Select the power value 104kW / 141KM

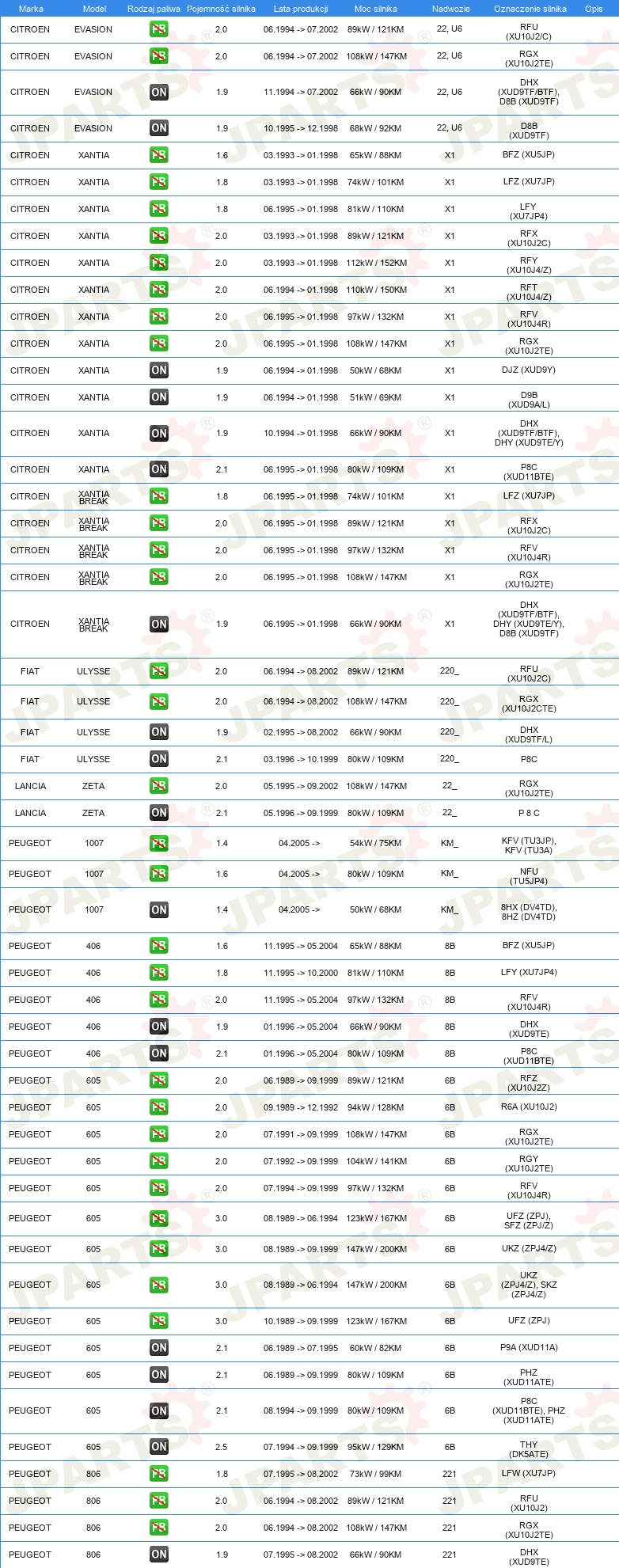(376, 1161)
